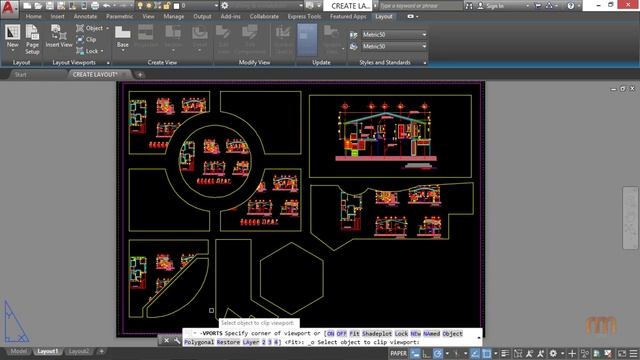Image resolution: width=640 pixels, height=360 pixels.
Task: Toggle object snap tracking in status bar
Action: click(x=475, y=353)
